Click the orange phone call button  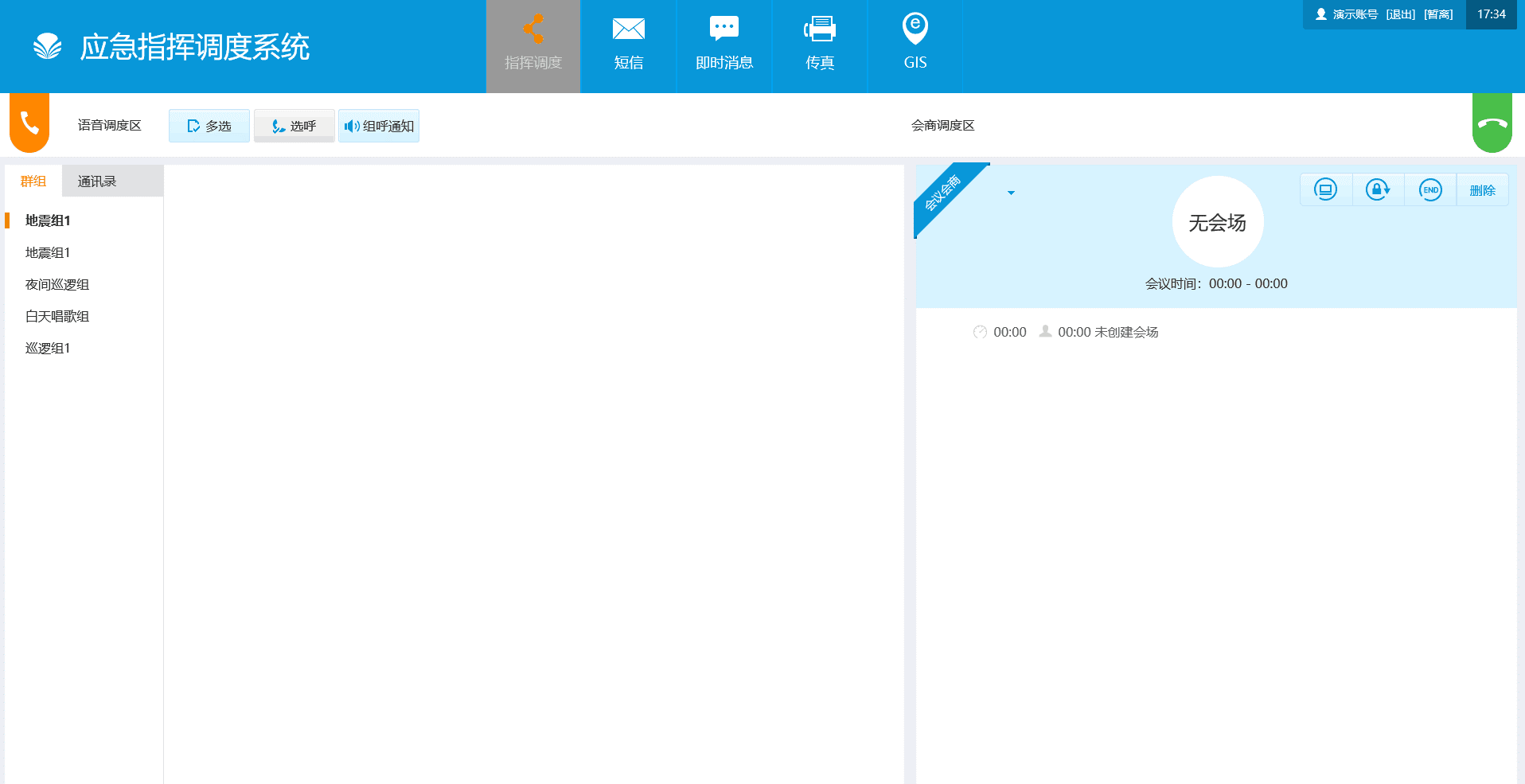[29, 123]
